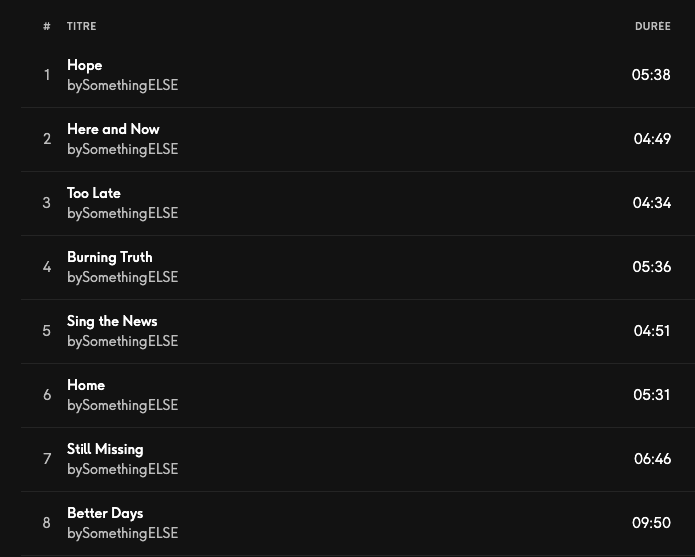695x557 pixels.
Task: Open artist bySomethingELSE under Home
Action: [122, 405]
